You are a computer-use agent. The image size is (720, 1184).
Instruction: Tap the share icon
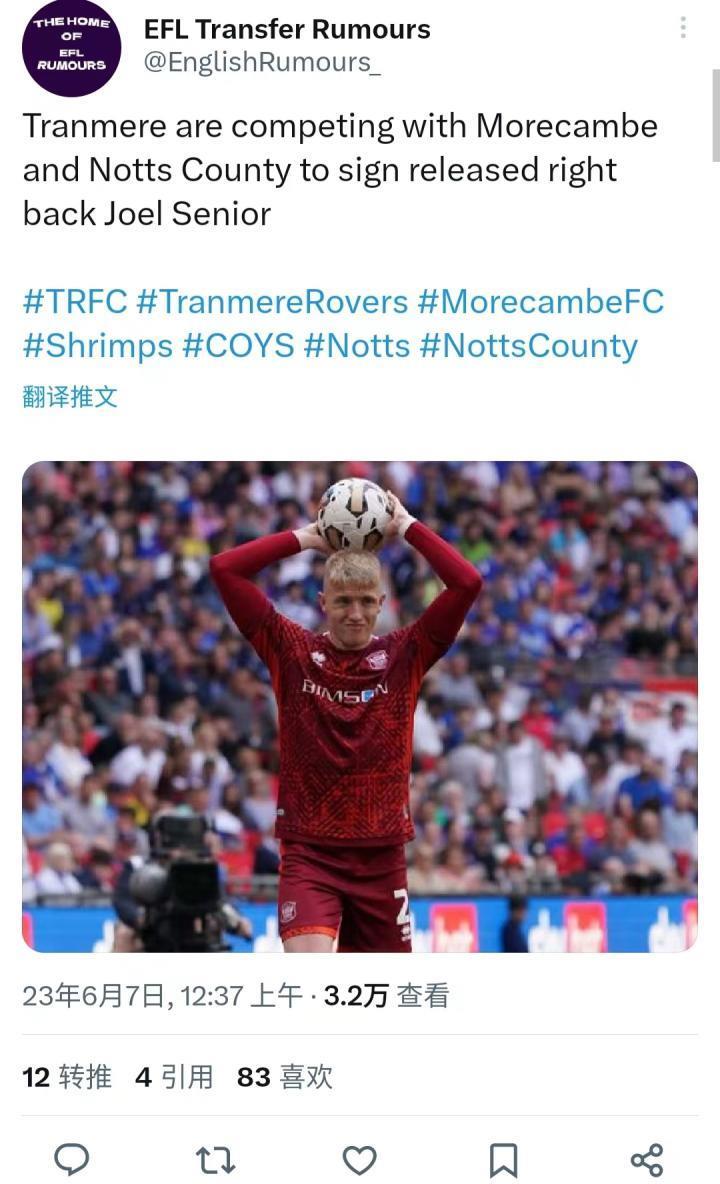pyautogui.click(x=647, y=1160)
